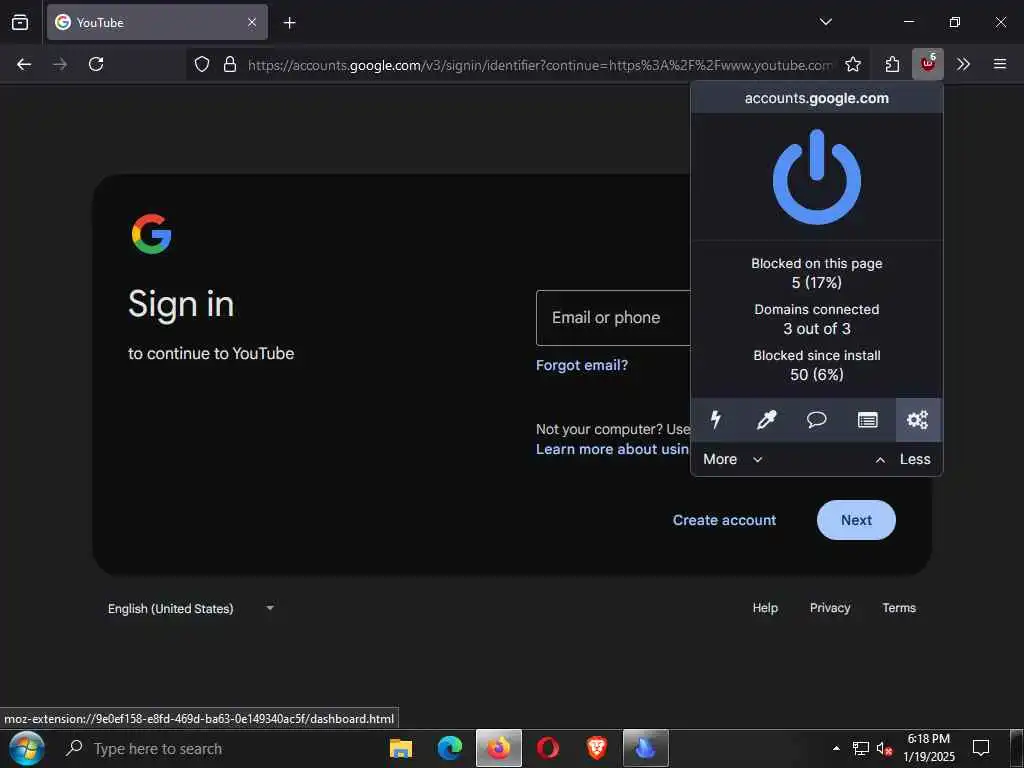The height and width of the screenshot is (768, 1024).
Task: Go back to the previous page
Action: tap(24, 64)
